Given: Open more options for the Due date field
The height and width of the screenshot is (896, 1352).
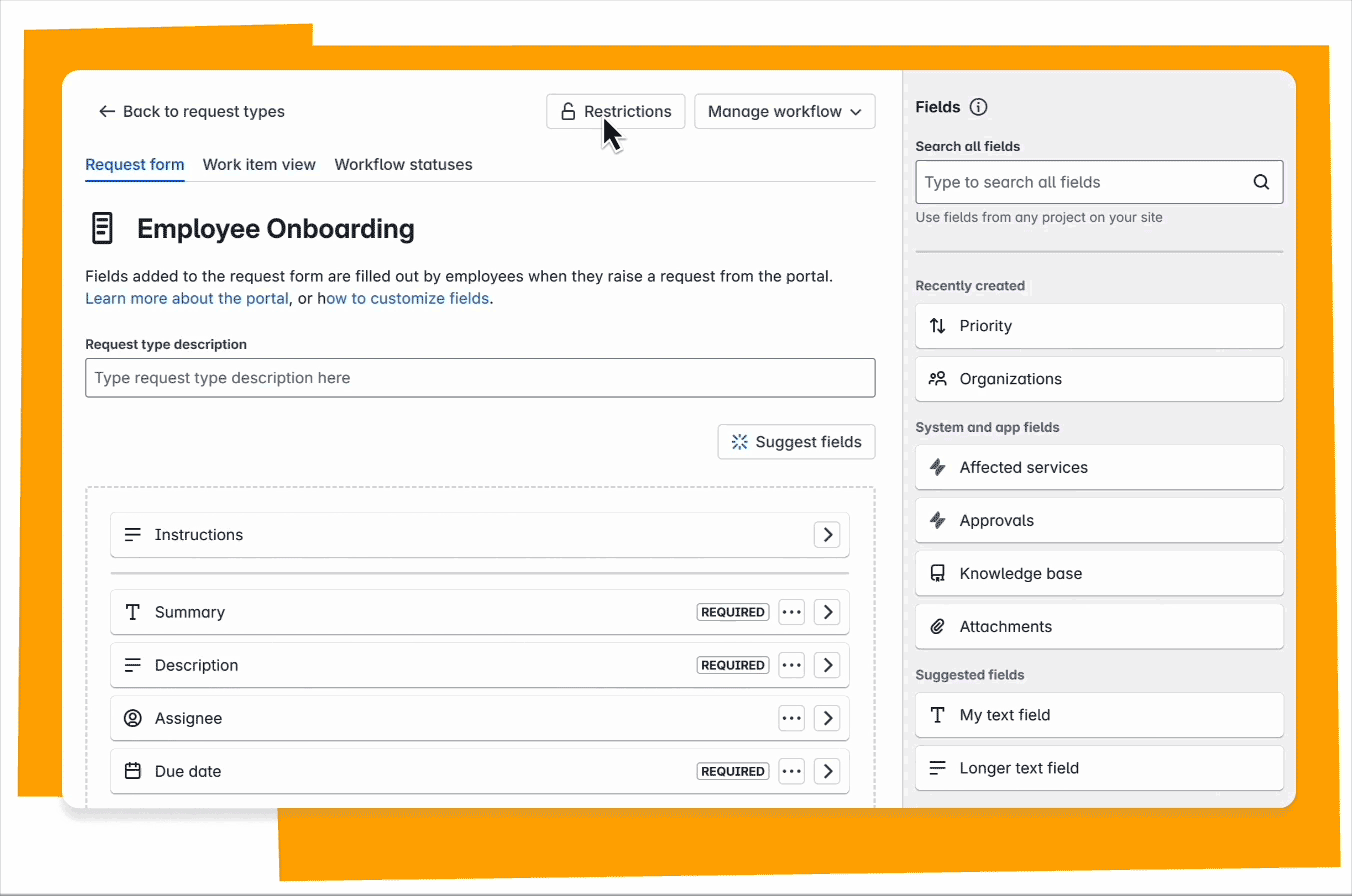Looking at the screenshot, I should pyautogui.click(x=792, y=771).
